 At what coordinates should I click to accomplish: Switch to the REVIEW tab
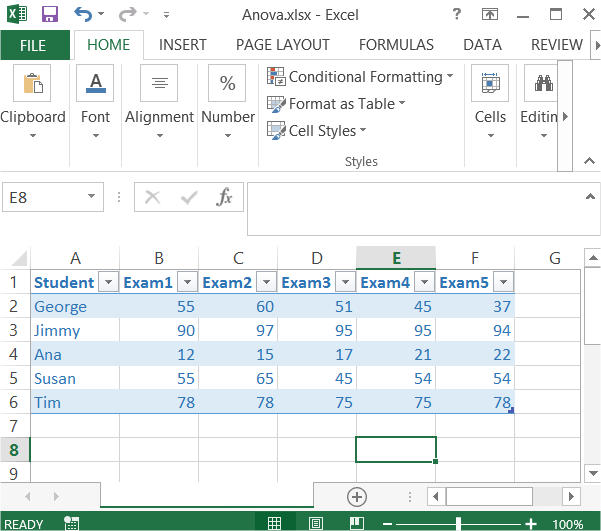pos(557,45)
